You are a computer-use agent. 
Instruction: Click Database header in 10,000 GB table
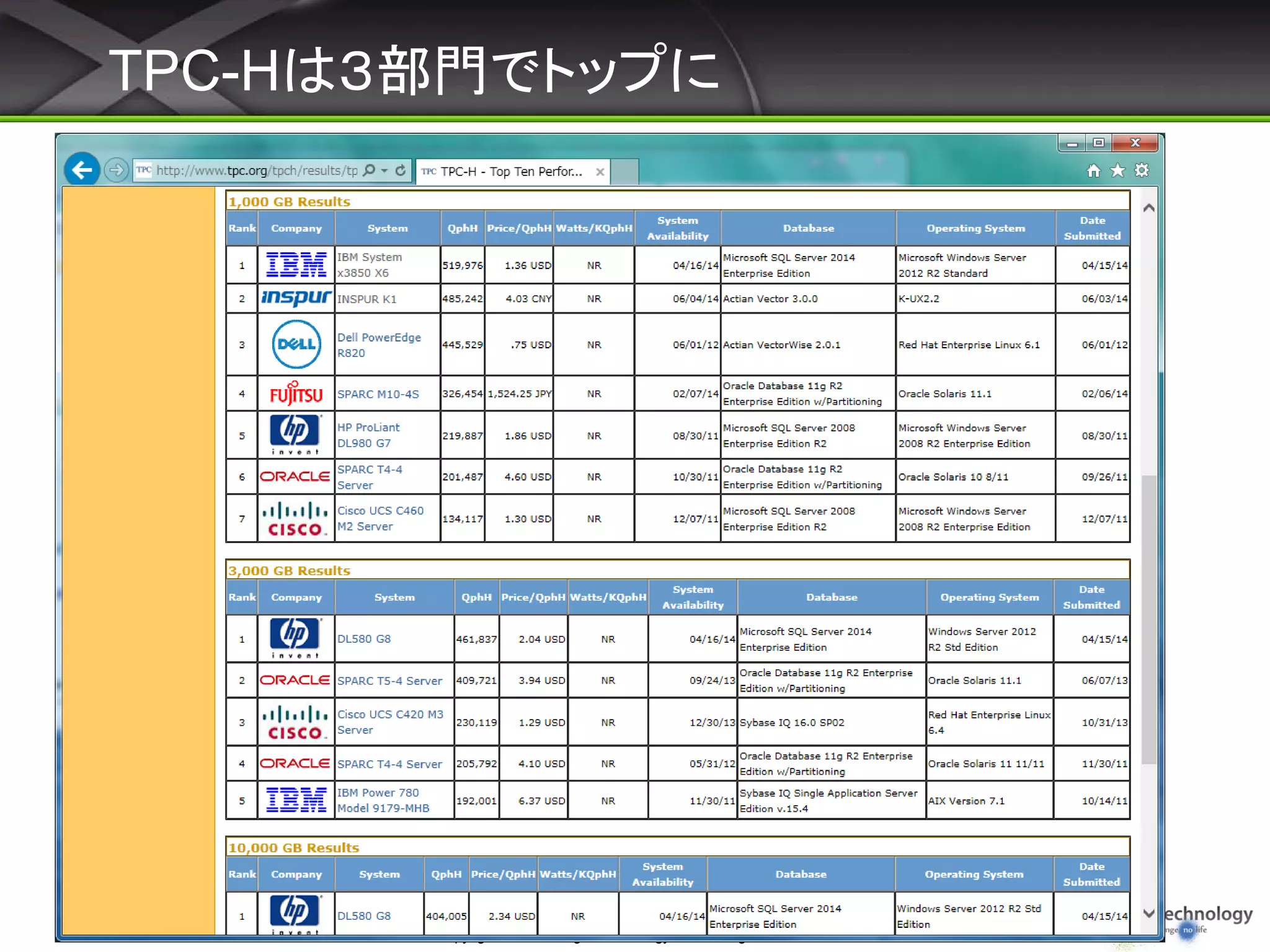(x=801, y=875)
